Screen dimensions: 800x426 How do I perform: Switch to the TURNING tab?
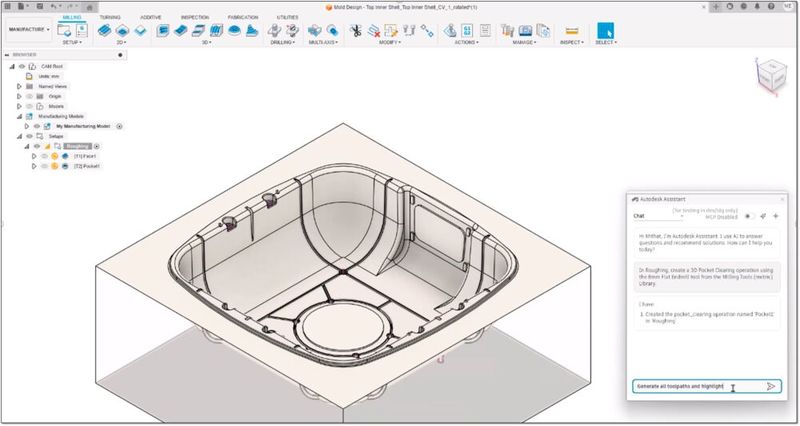111,17
